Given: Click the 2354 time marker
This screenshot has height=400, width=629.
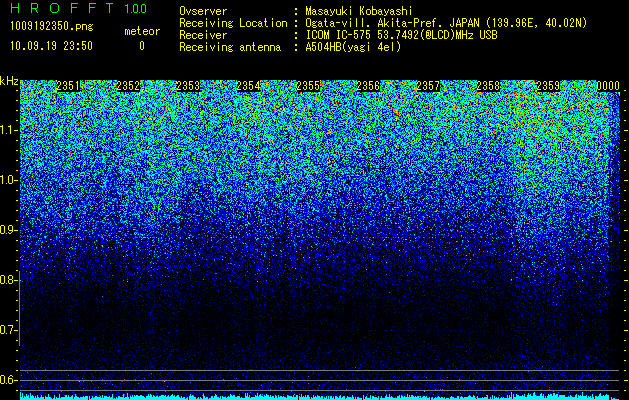Looking at the screenshot, I should (248, 86).
